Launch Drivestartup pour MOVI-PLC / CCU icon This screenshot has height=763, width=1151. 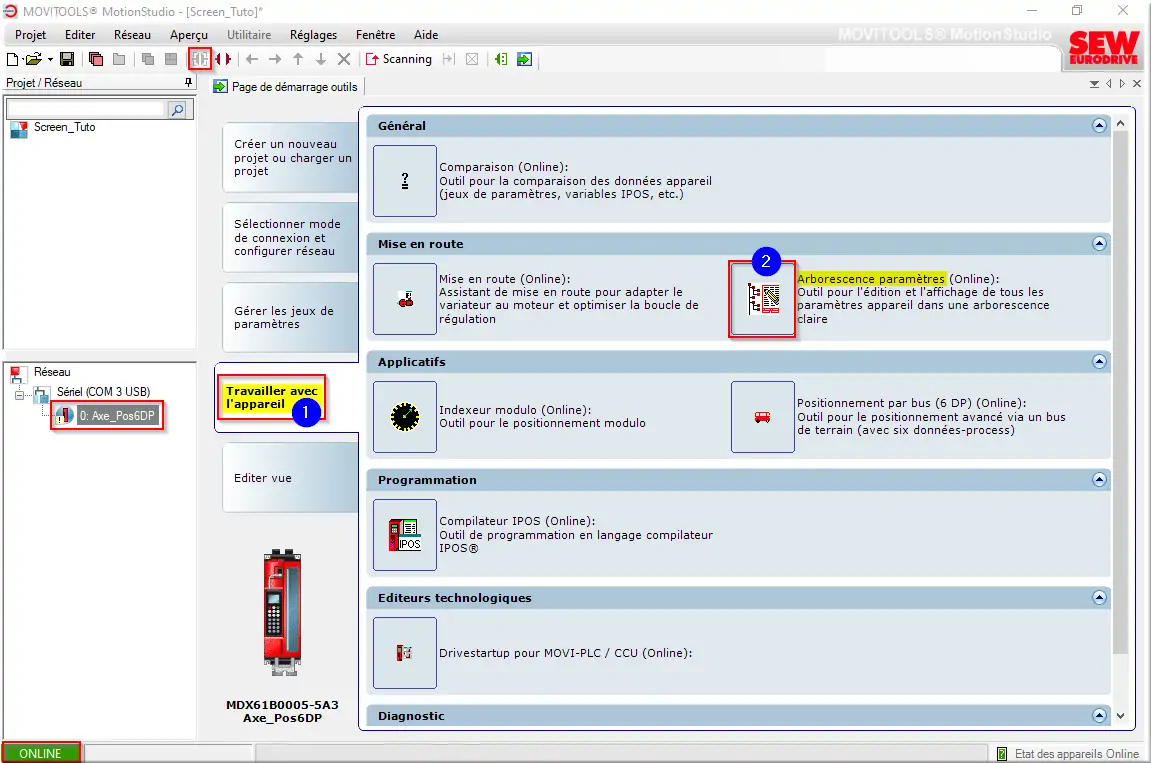[404, 653]
